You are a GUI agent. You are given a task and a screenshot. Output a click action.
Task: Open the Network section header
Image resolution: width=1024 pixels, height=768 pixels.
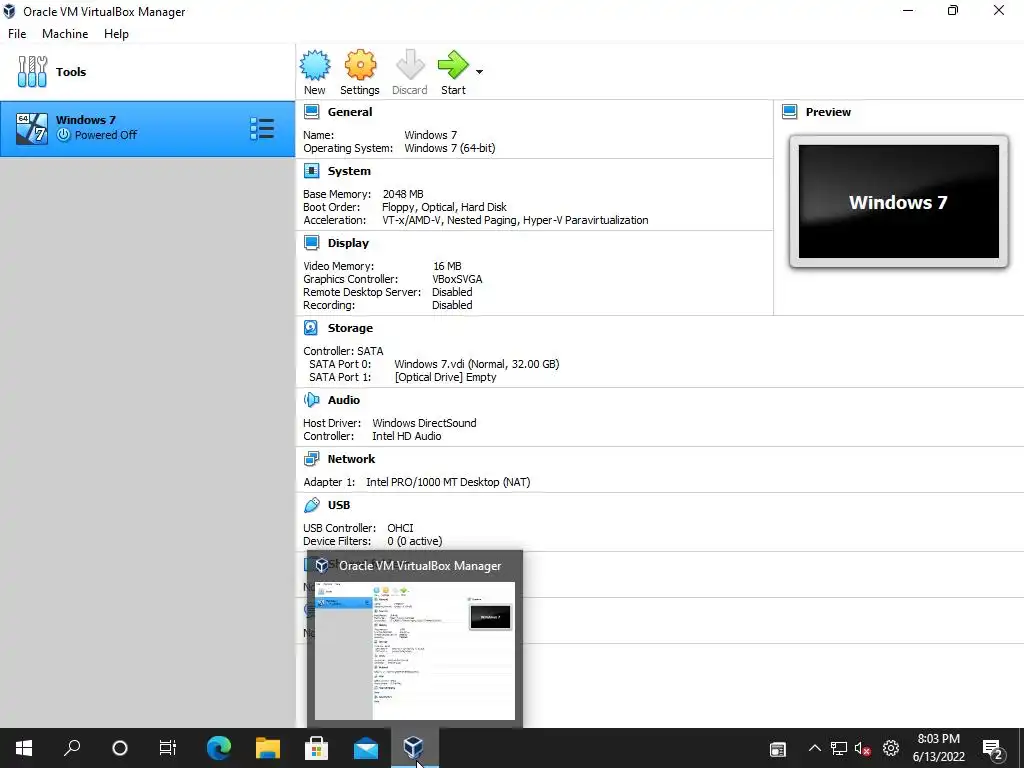click(351, 459)
